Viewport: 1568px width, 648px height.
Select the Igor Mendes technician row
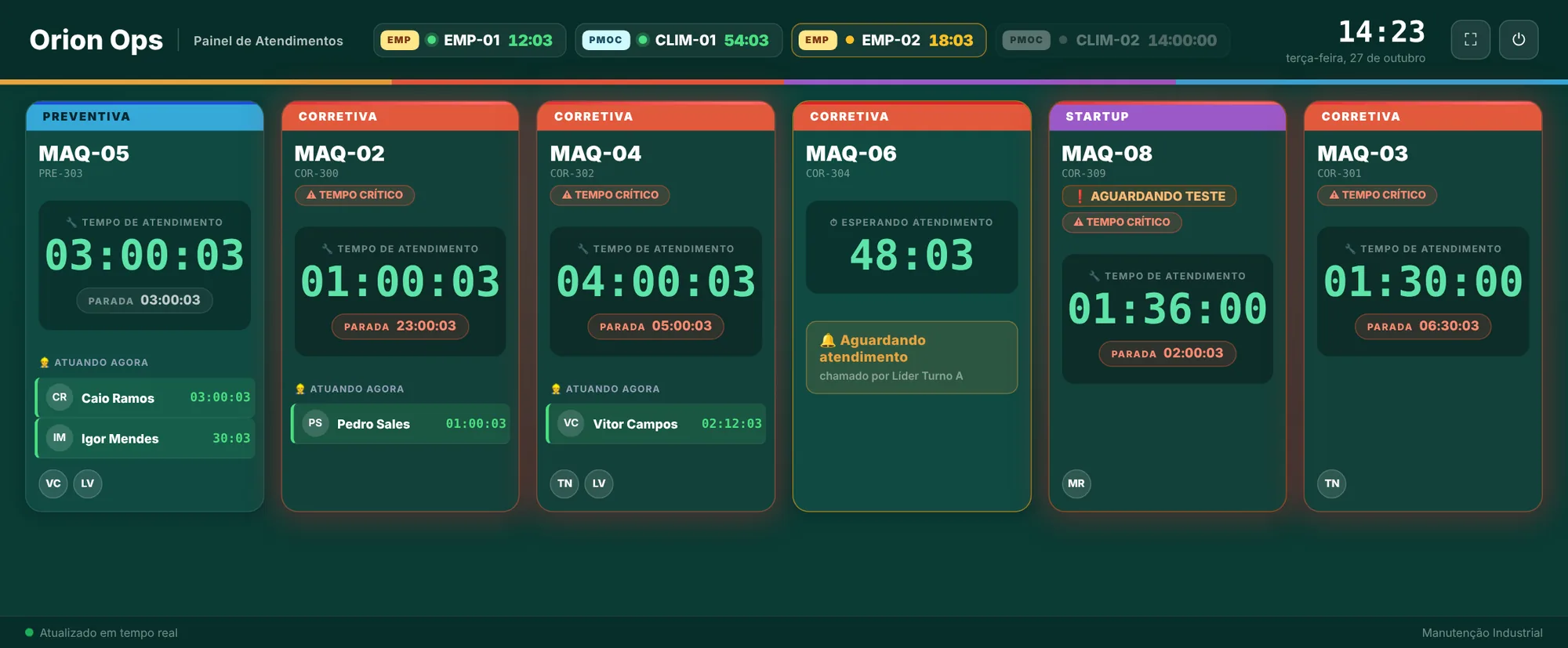click(x=145, y=438)
